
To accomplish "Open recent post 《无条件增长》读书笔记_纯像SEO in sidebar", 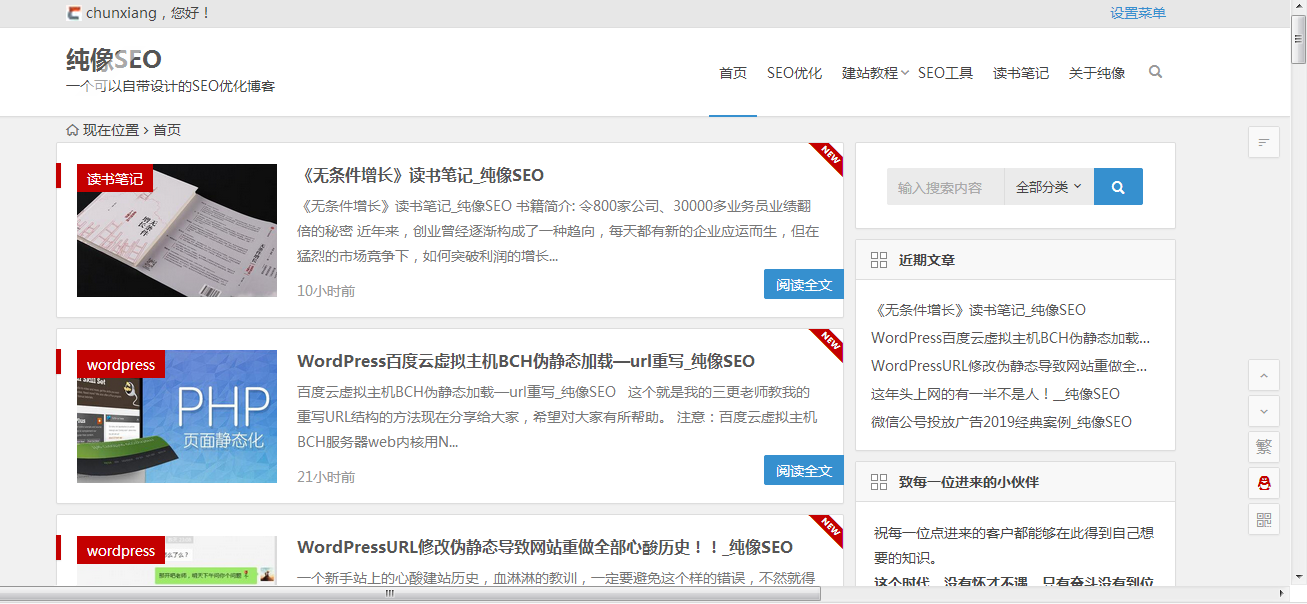I will [x=978, y=310].
